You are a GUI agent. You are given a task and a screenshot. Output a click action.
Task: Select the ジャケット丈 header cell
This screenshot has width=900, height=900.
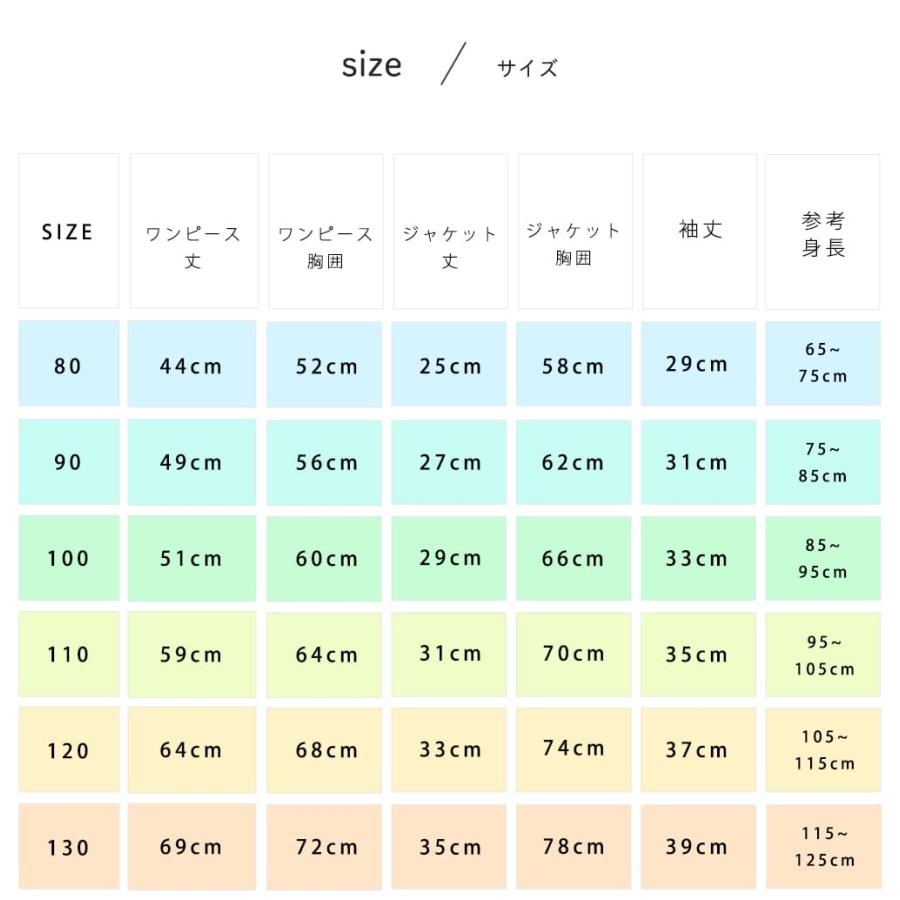450,231
